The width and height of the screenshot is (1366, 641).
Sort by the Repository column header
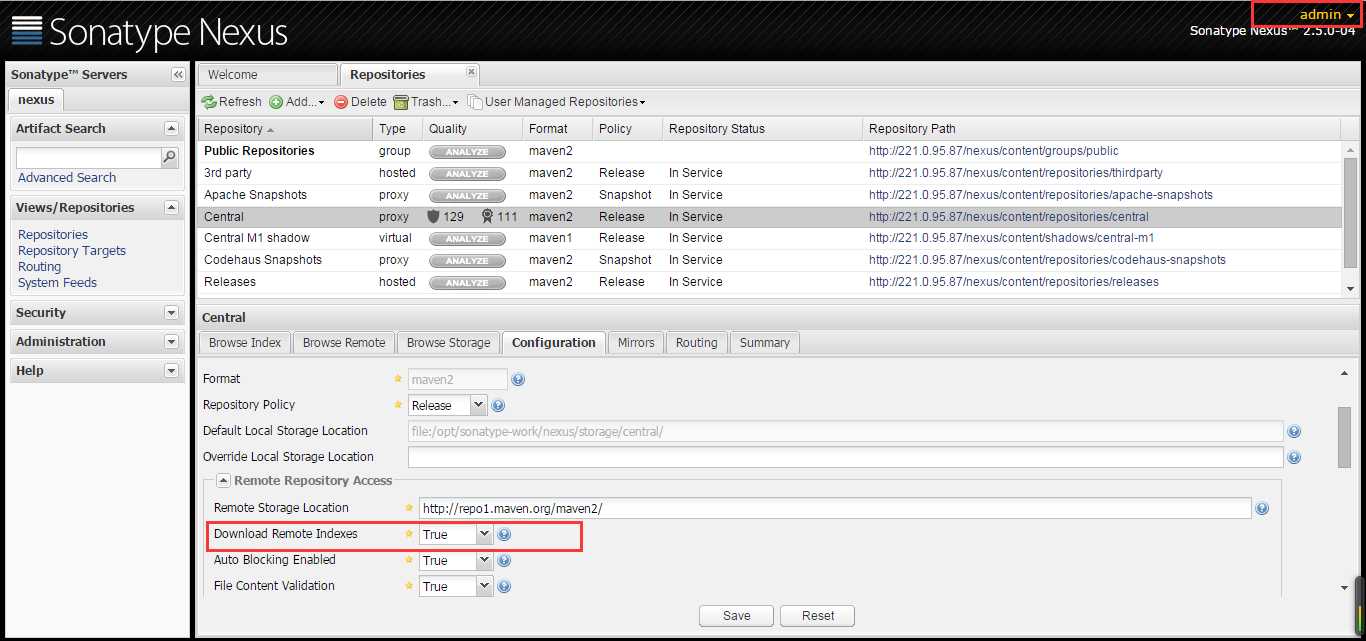(x=286, y=129)
